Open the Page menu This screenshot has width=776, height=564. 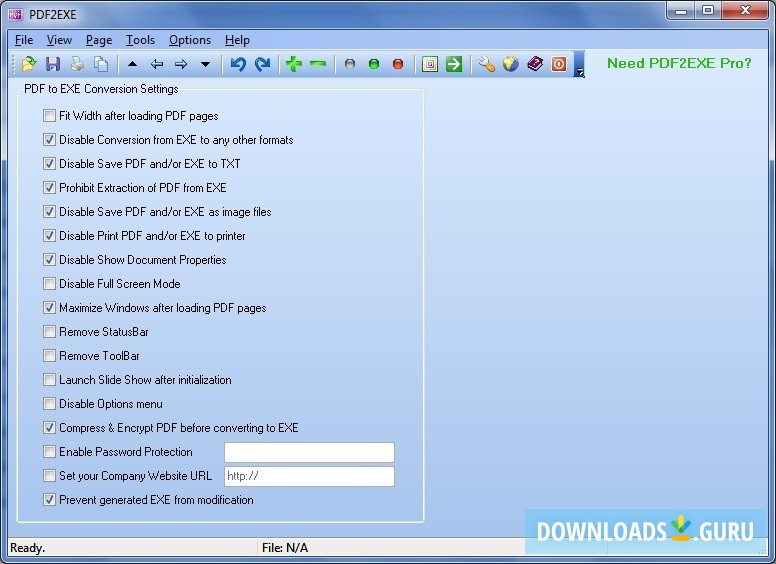point(99,40)
